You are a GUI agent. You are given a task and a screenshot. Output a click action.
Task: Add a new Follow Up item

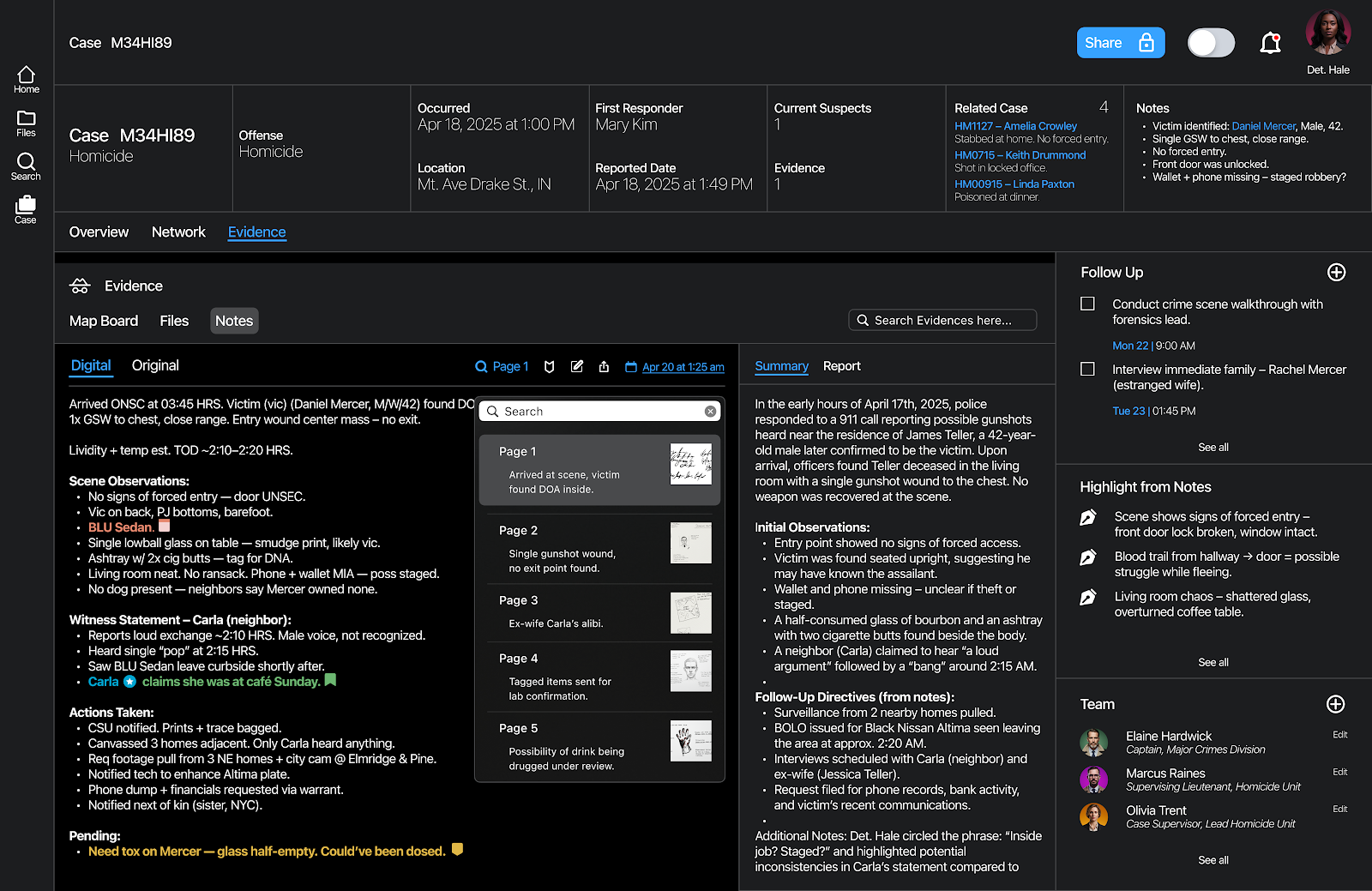(1336, 272)
